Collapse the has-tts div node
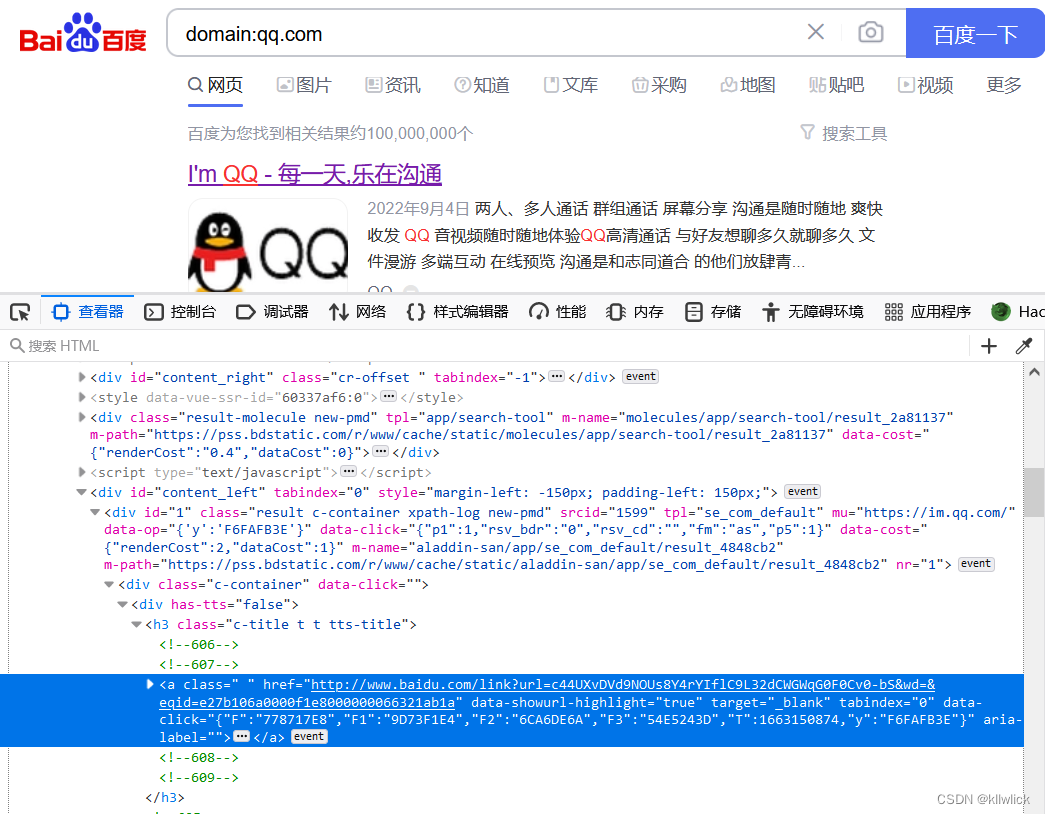The image size is (1045, 814). click(x=123, y=605)
